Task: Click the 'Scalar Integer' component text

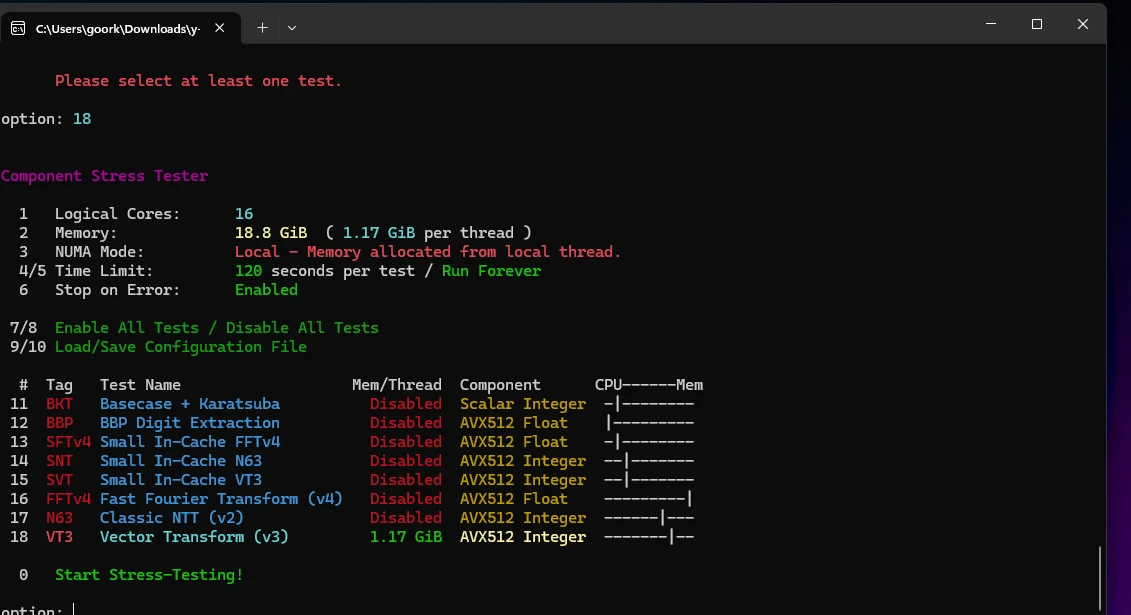Action: tap(523, 404)
